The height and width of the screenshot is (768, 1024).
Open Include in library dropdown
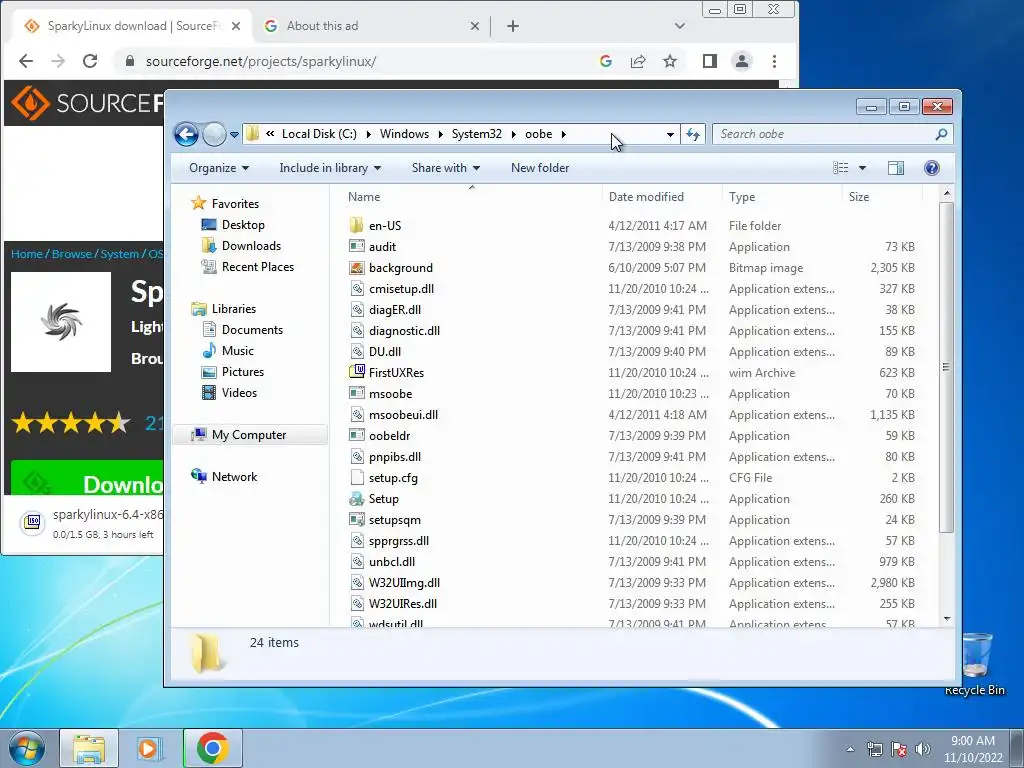330,168
